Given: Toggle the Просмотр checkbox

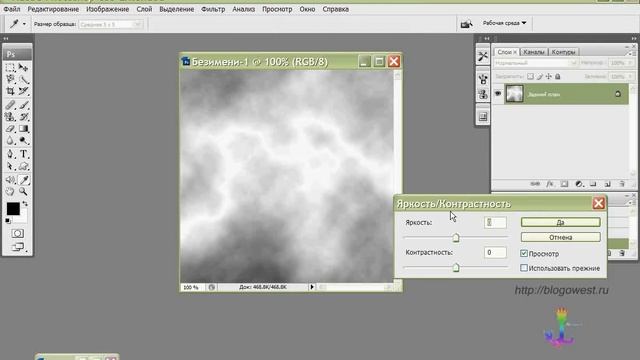Looking at the screenshot, I should point(524,253).
